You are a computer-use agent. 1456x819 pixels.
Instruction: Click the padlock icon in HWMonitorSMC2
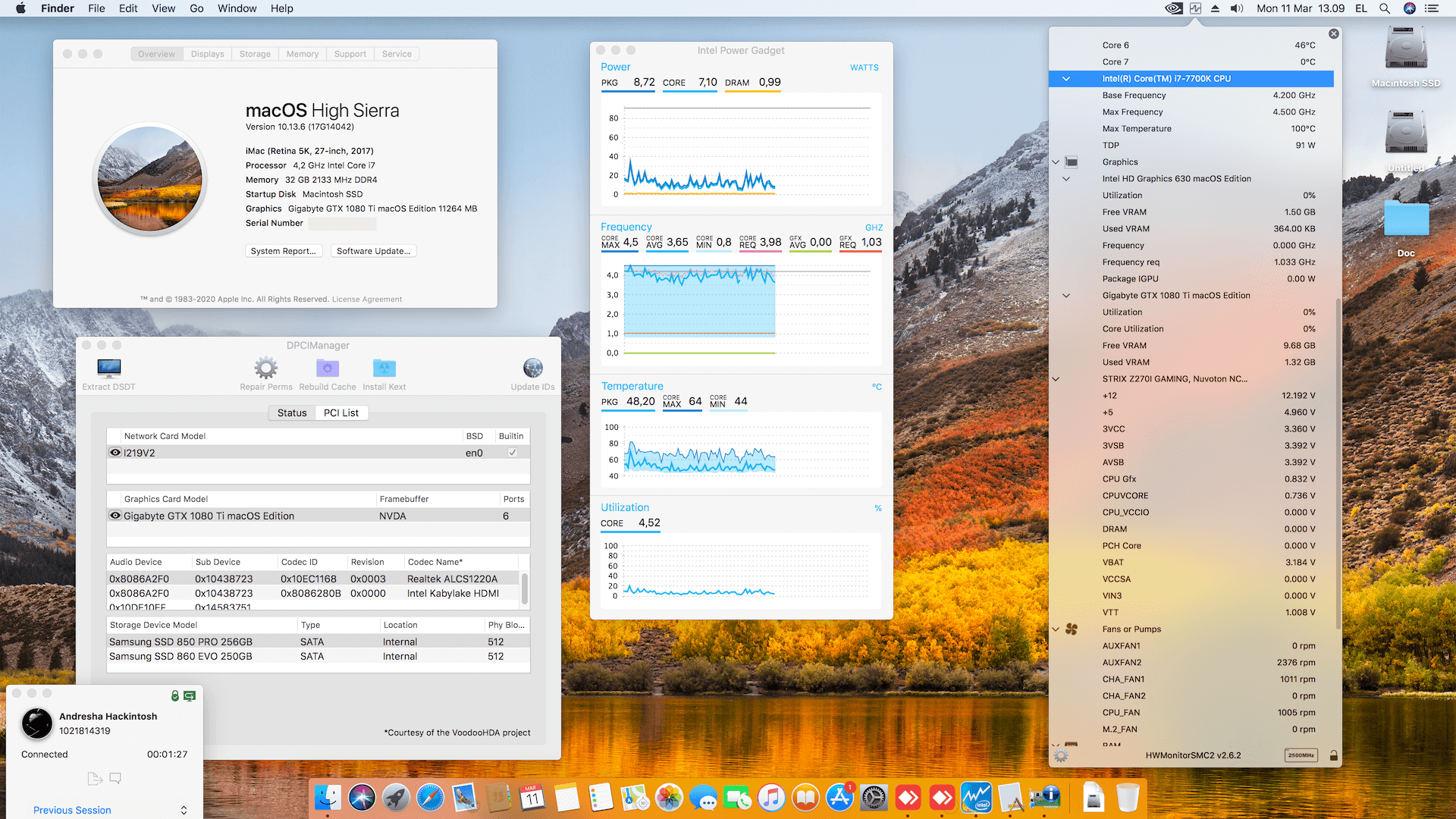(1333, 755)
